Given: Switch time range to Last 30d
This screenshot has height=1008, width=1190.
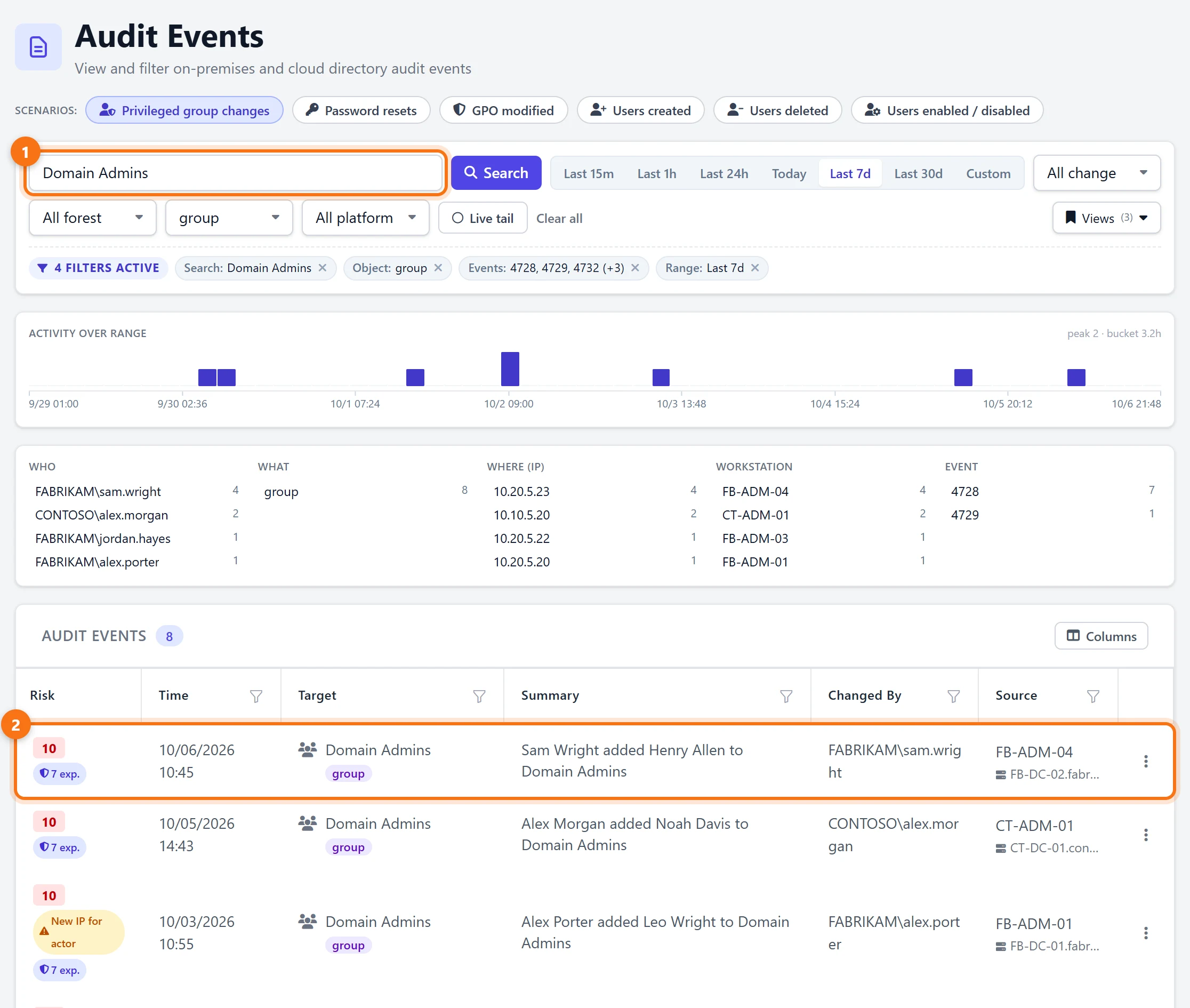Looking at the screenshot, I should tap(918, 173).
